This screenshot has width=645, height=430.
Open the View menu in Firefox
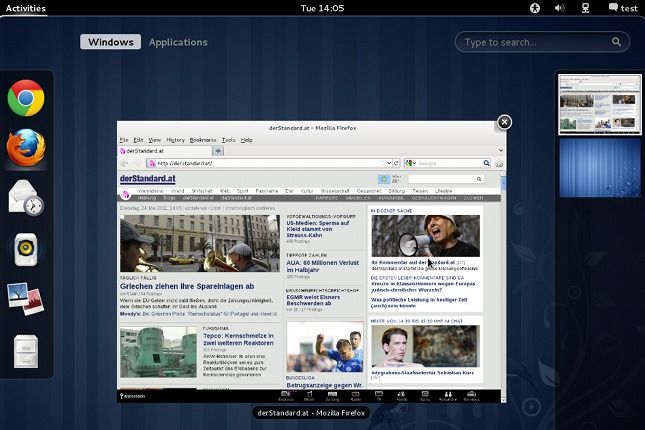155,140
